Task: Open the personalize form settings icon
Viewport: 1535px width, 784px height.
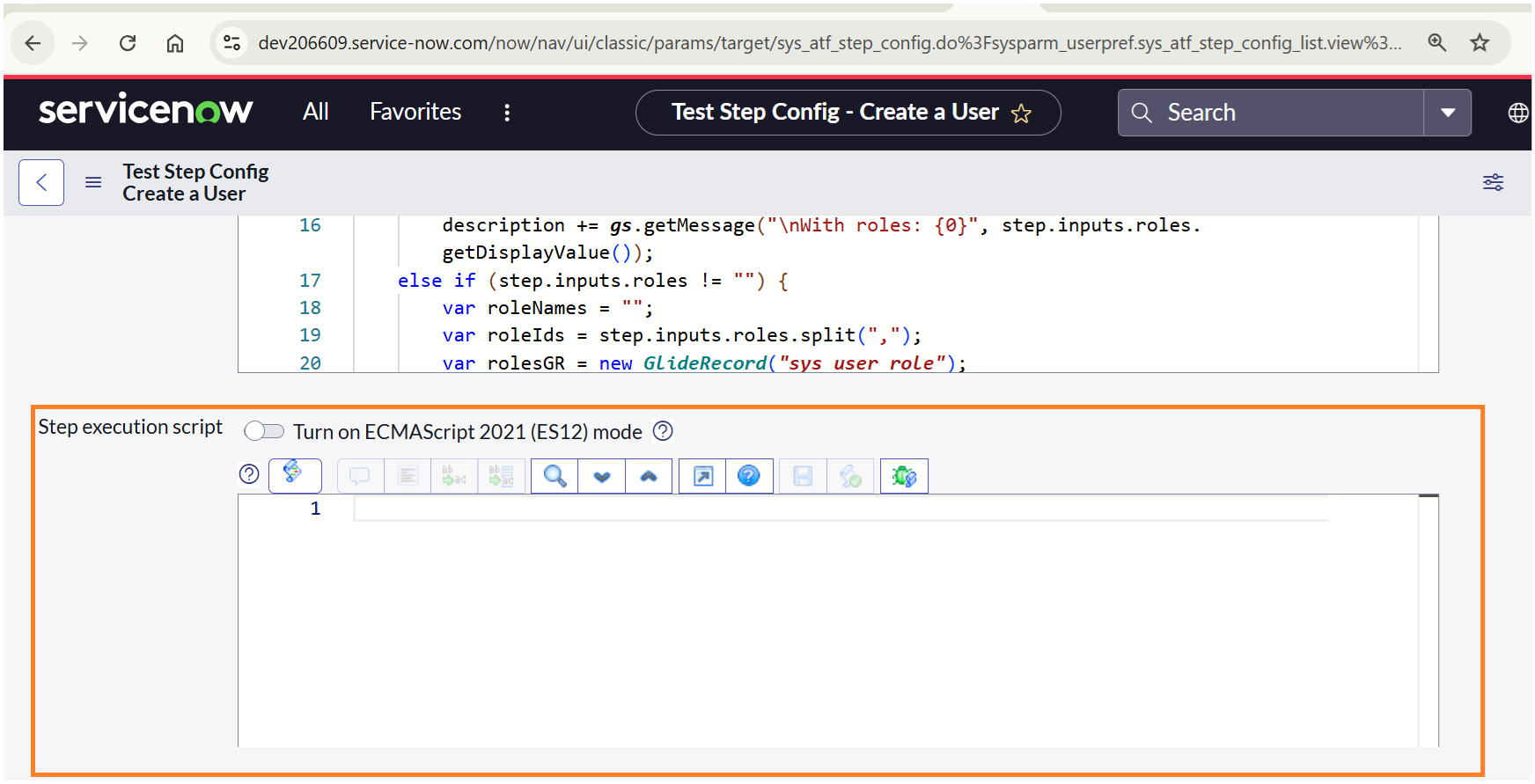Action: pyautogui.click(x=1494, y=182)
